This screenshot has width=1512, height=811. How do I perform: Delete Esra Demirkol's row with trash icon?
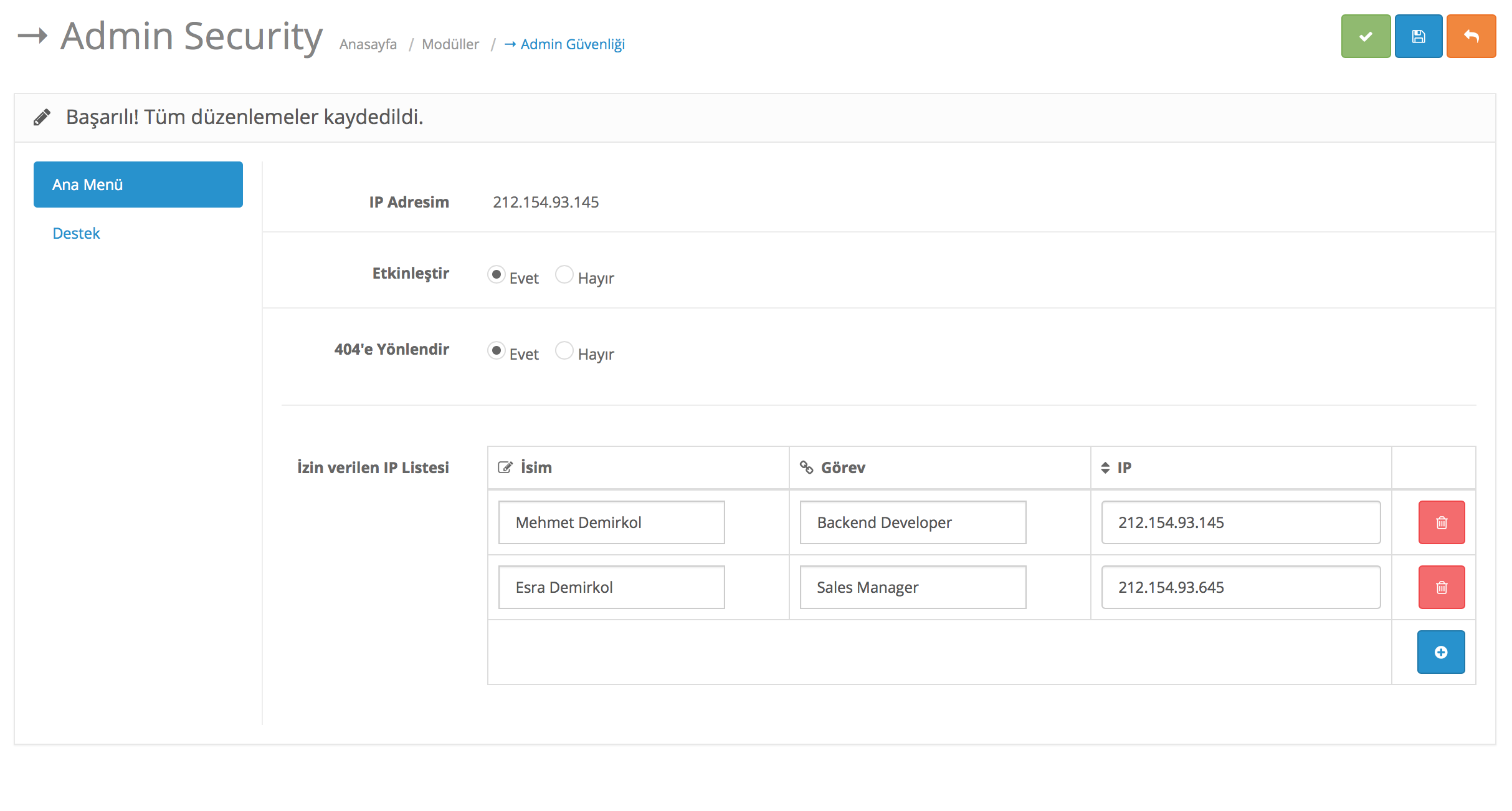[1441, 587]
